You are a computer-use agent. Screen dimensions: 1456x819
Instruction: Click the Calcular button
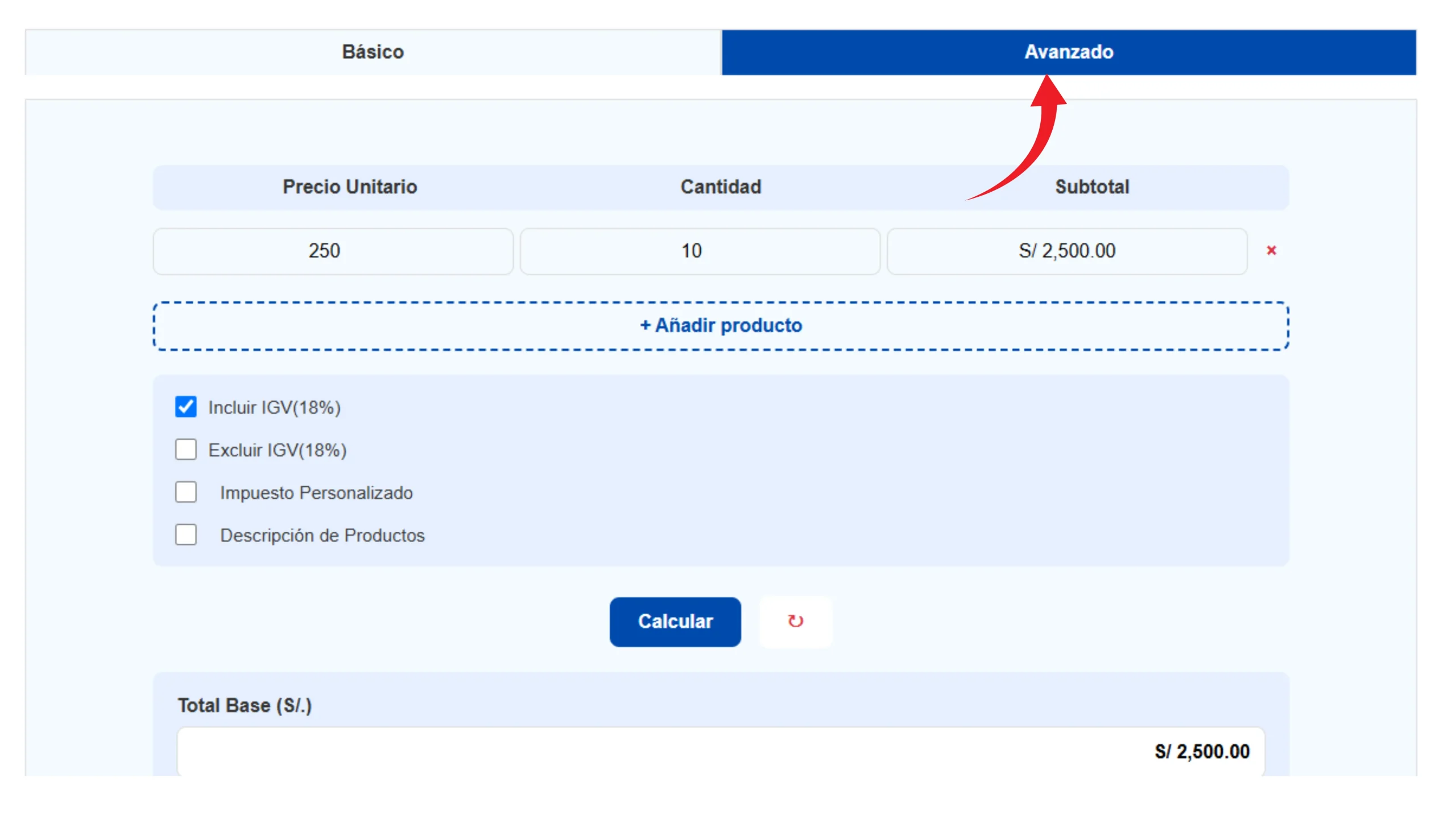click(x=675, y=621)
